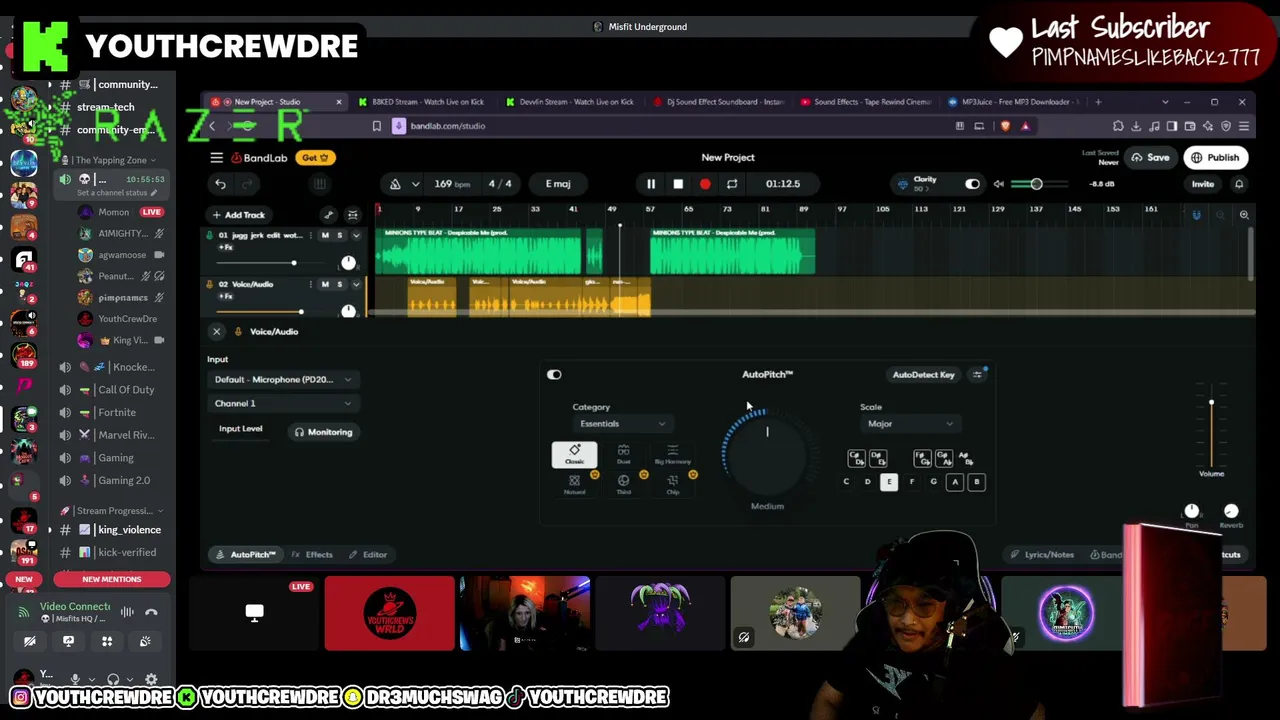Toggle the AutoPitch power switch
The width and height of the screenshot is (1280, 720).
(x=554, y=375)
